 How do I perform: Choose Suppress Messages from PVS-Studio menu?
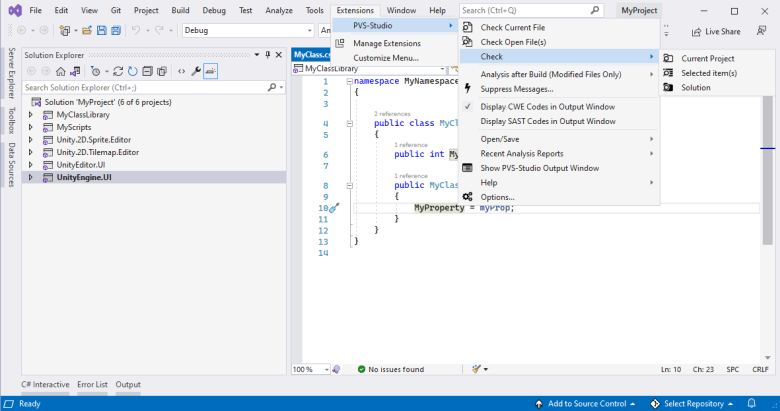click(516, 89)
